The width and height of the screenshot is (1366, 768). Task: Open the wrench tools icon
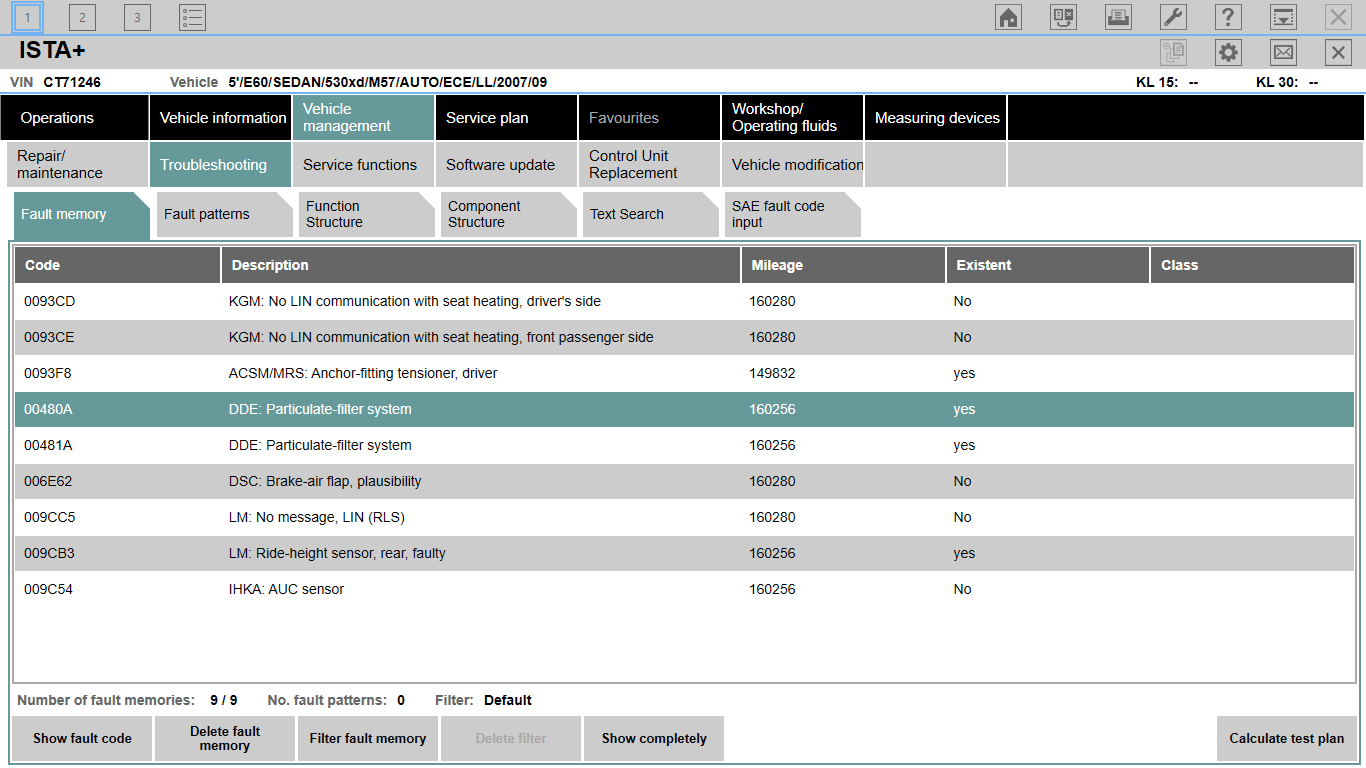(x=1173, y=17)
